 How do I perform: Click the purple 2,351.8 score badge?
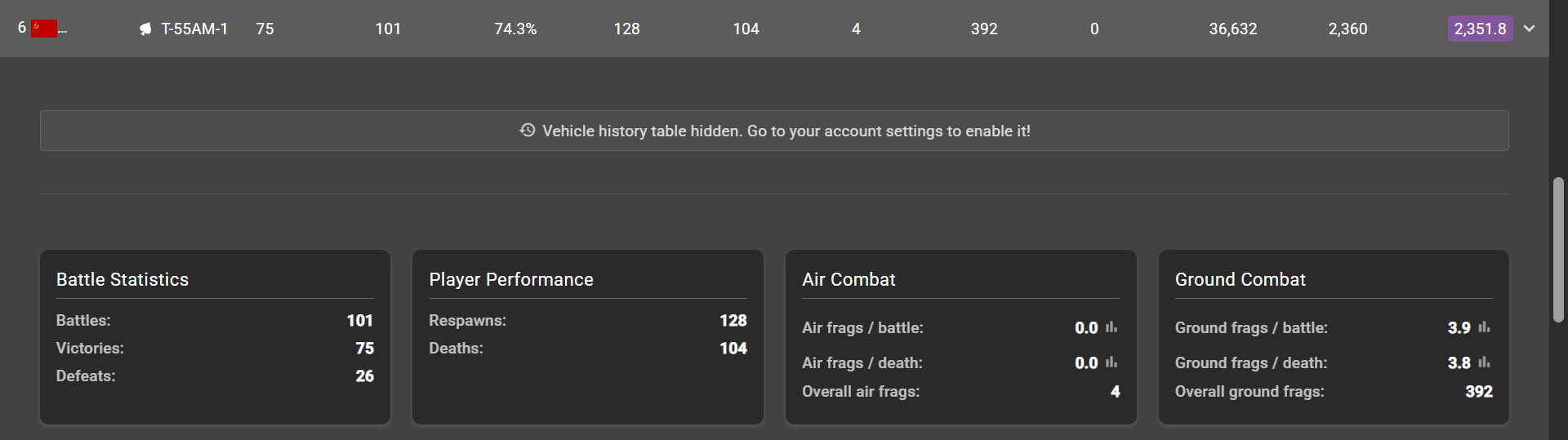coord(1480,29)
